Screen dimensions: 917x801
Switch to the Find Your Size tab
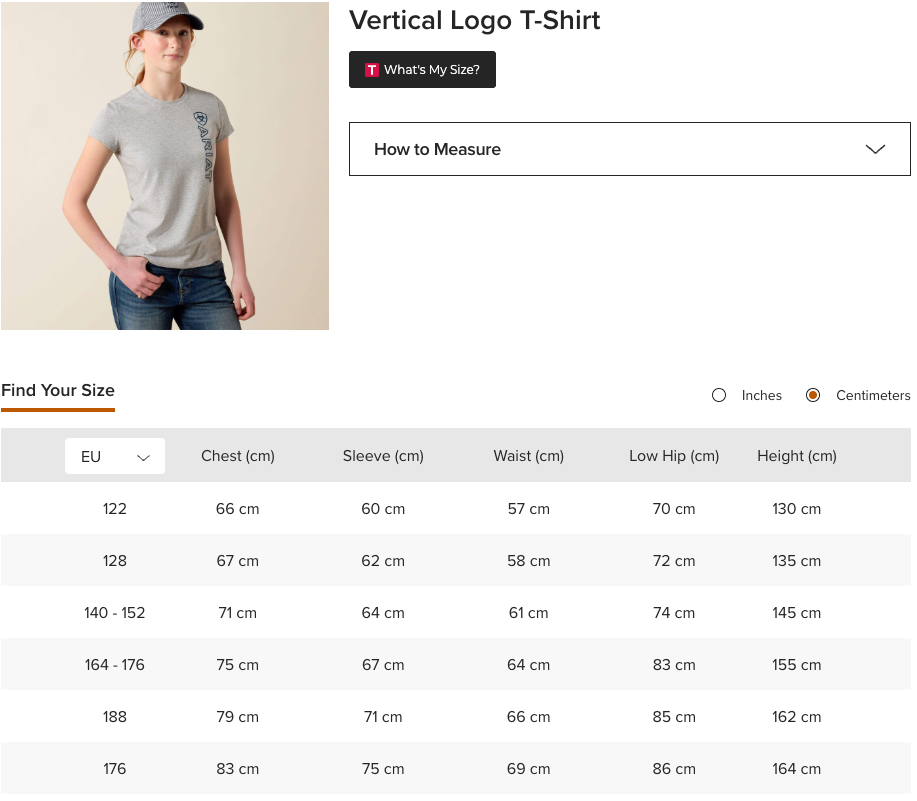(58, 391)
